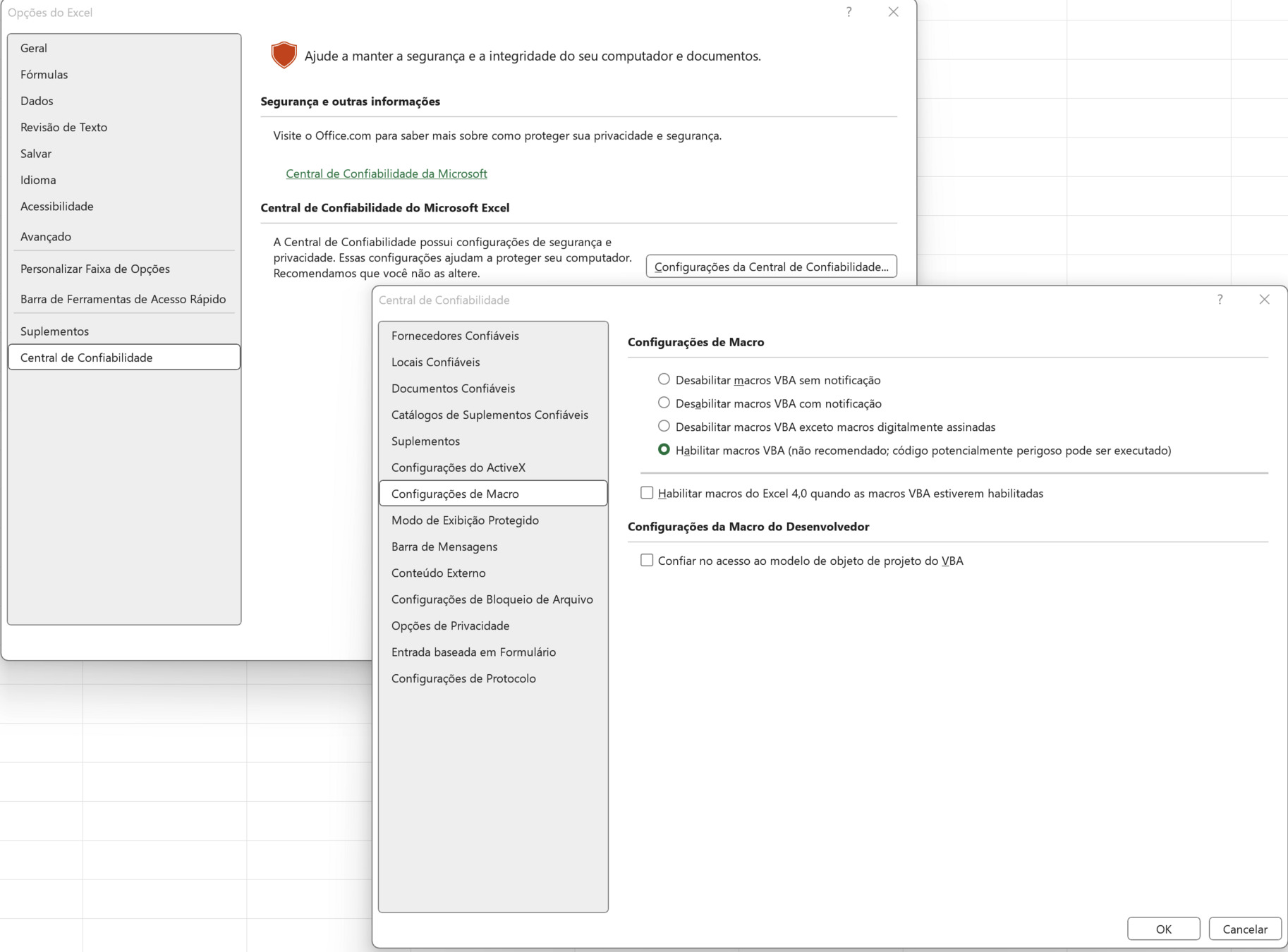Open Configurações do ActiveX
The width and height of the screenshot is (1288, 952).
[493, 468]
